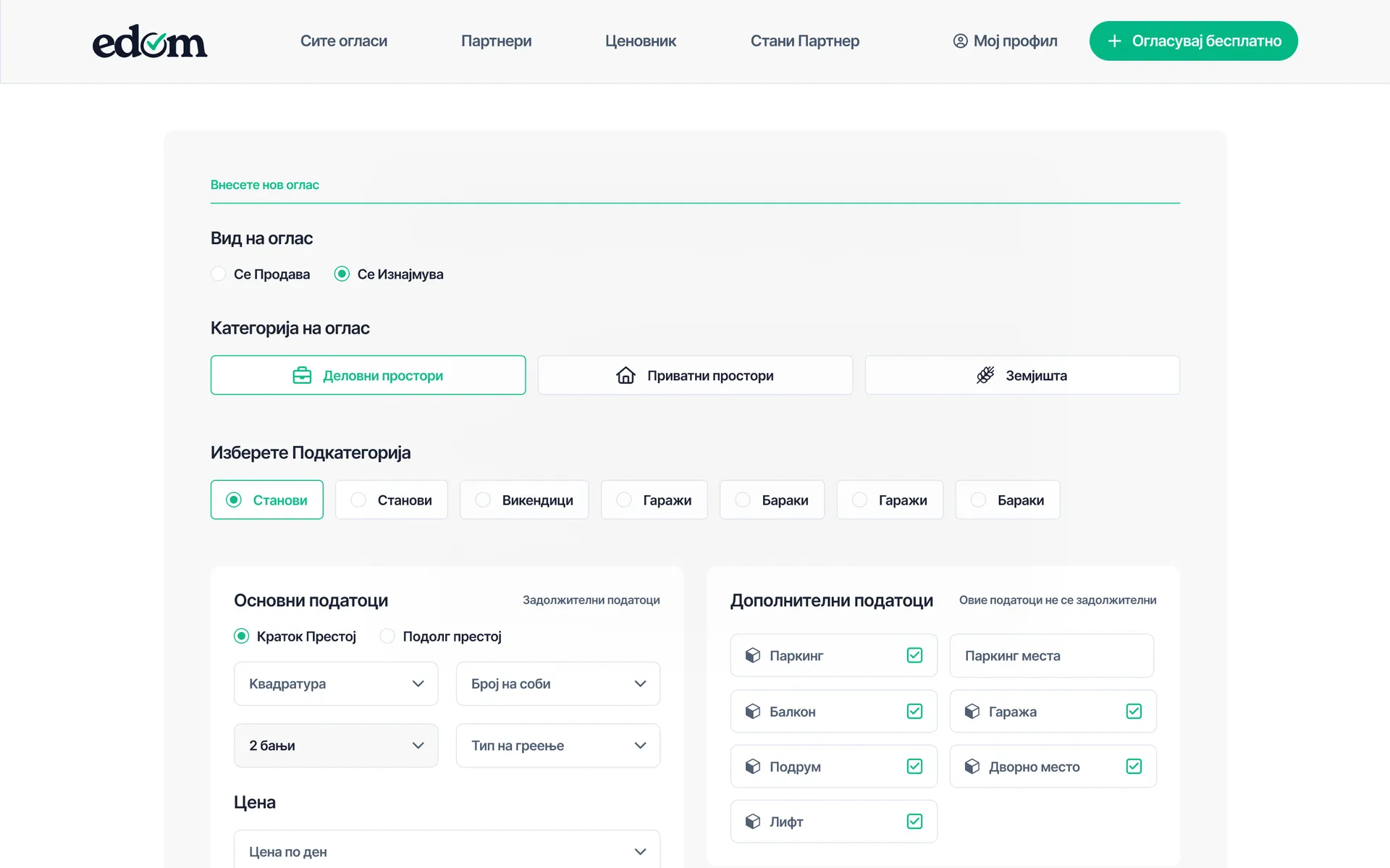Click the cube icon beside Паркинг

tap(753, 655)
